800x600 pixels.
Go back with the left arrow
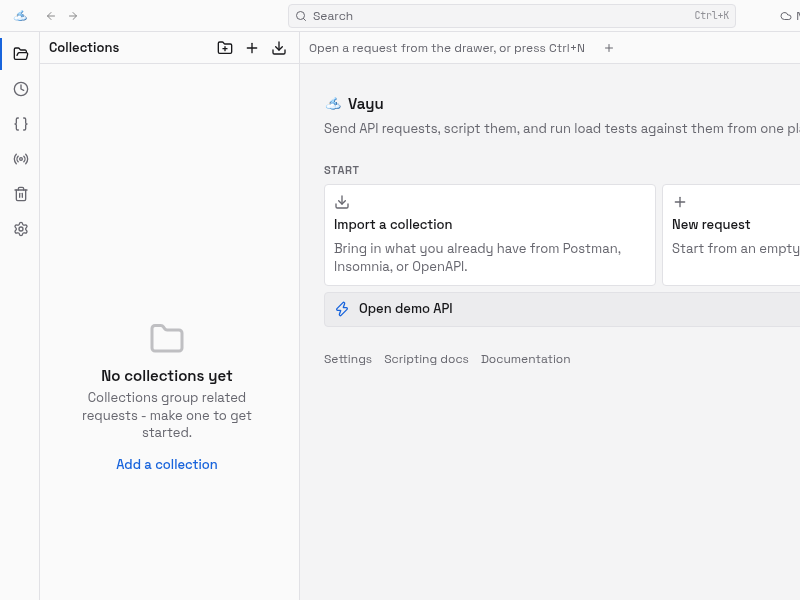(x=51, y=16)
